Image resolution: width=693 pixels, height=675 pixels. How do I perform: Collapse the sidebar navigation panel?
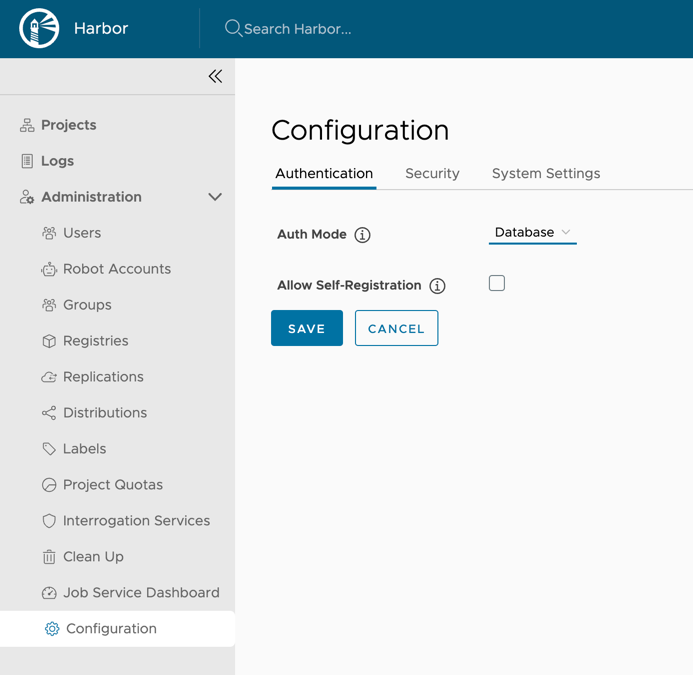[215, 76]
